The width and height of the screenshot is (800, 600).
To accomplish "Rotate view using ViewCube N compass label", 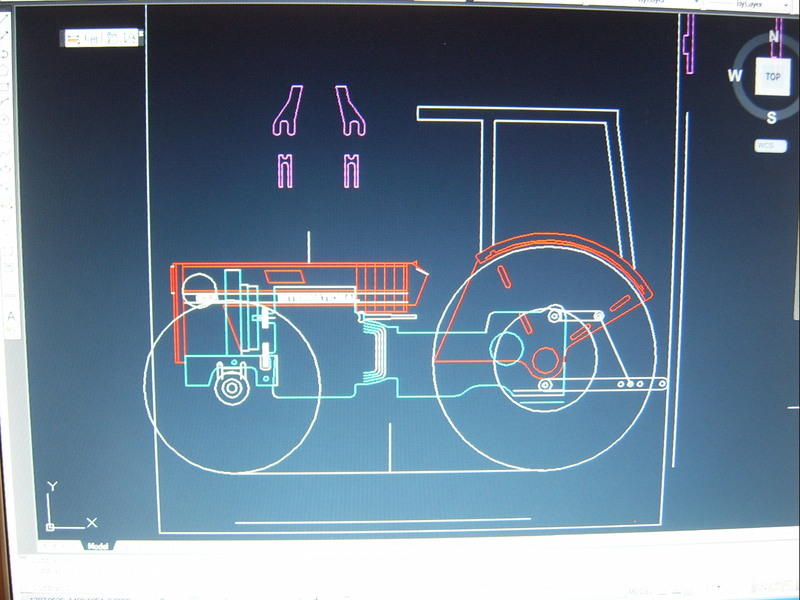I will pyautogui.click(x=773, y=37).
